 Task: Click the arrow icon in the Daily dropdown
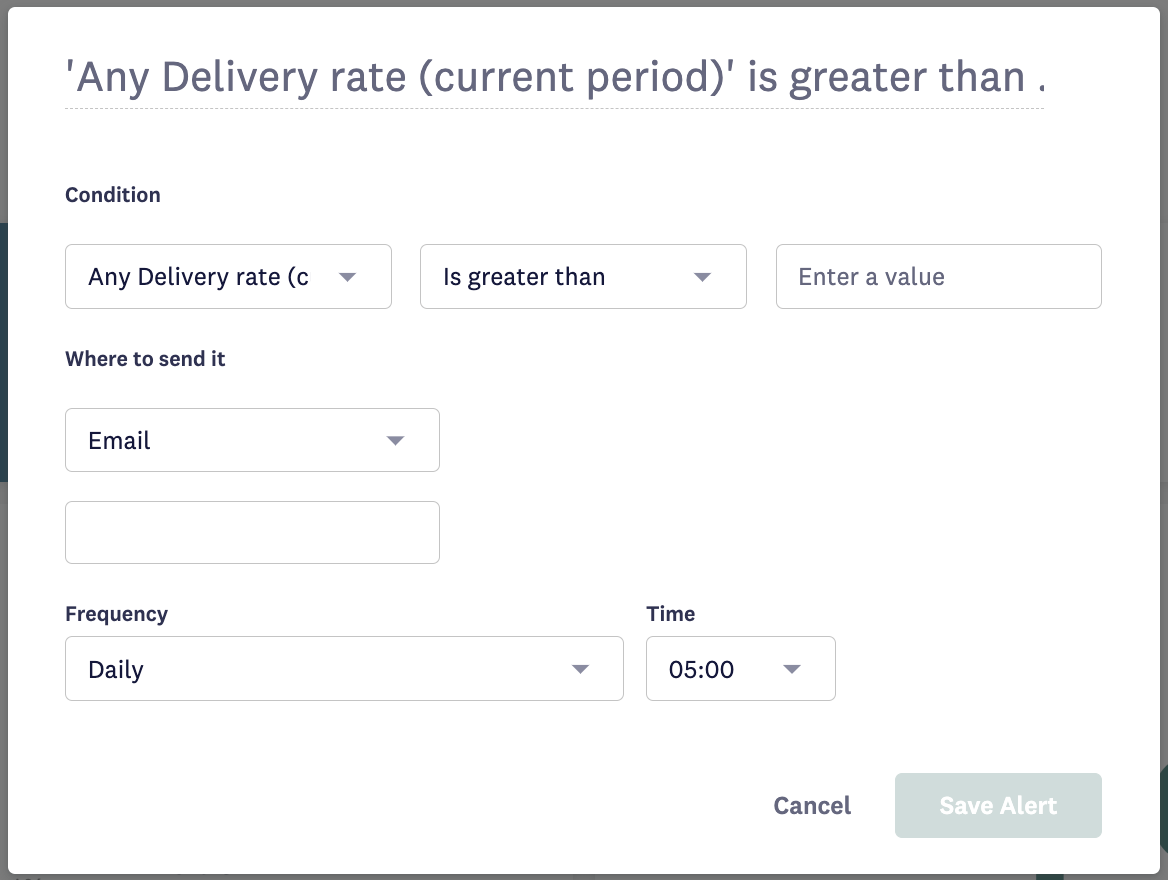(580, 669)
